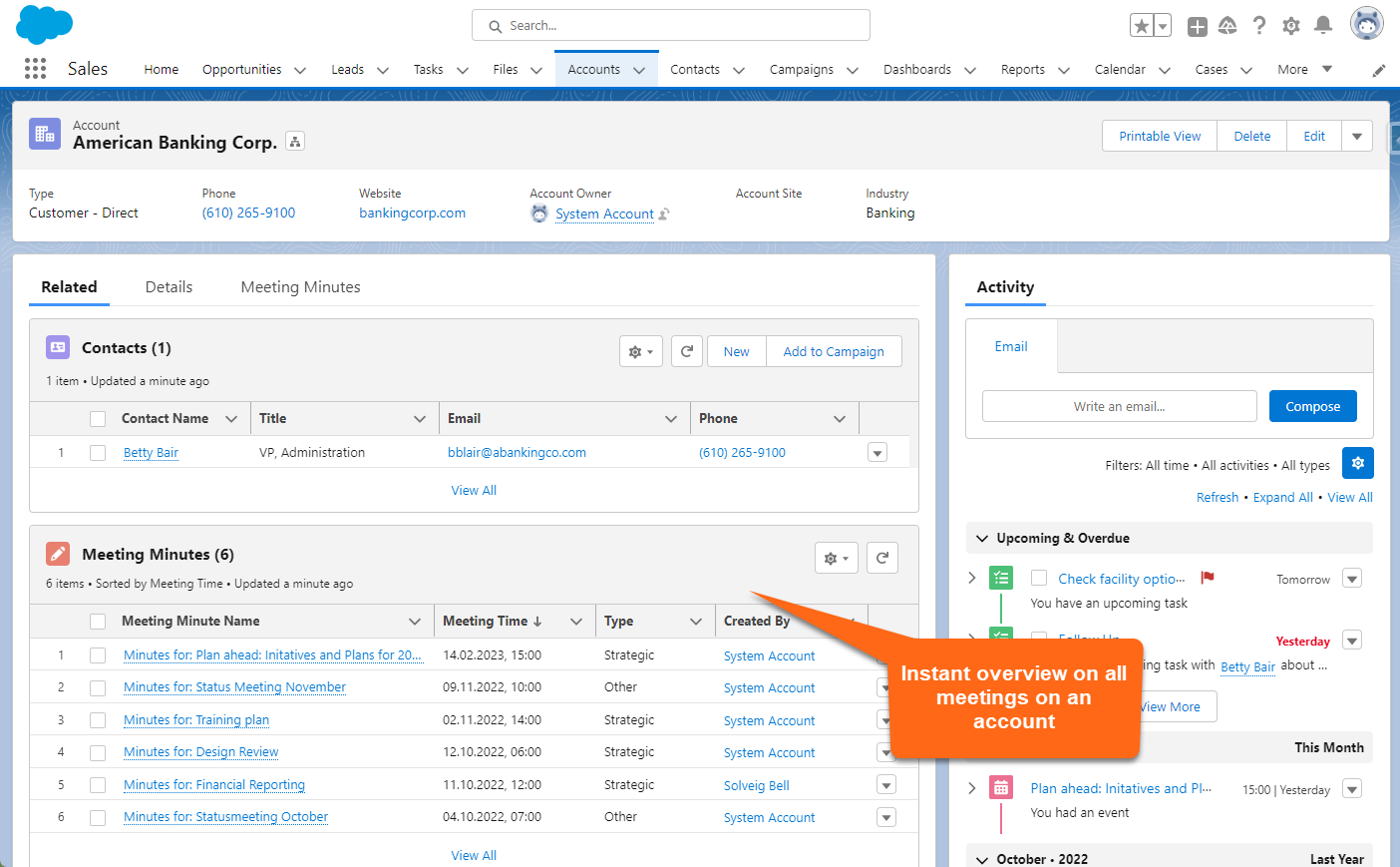The width and height of the screenshot is (1400, 867).
Task: Open the Meeting Minutes list settings gear
Action: 837,558
